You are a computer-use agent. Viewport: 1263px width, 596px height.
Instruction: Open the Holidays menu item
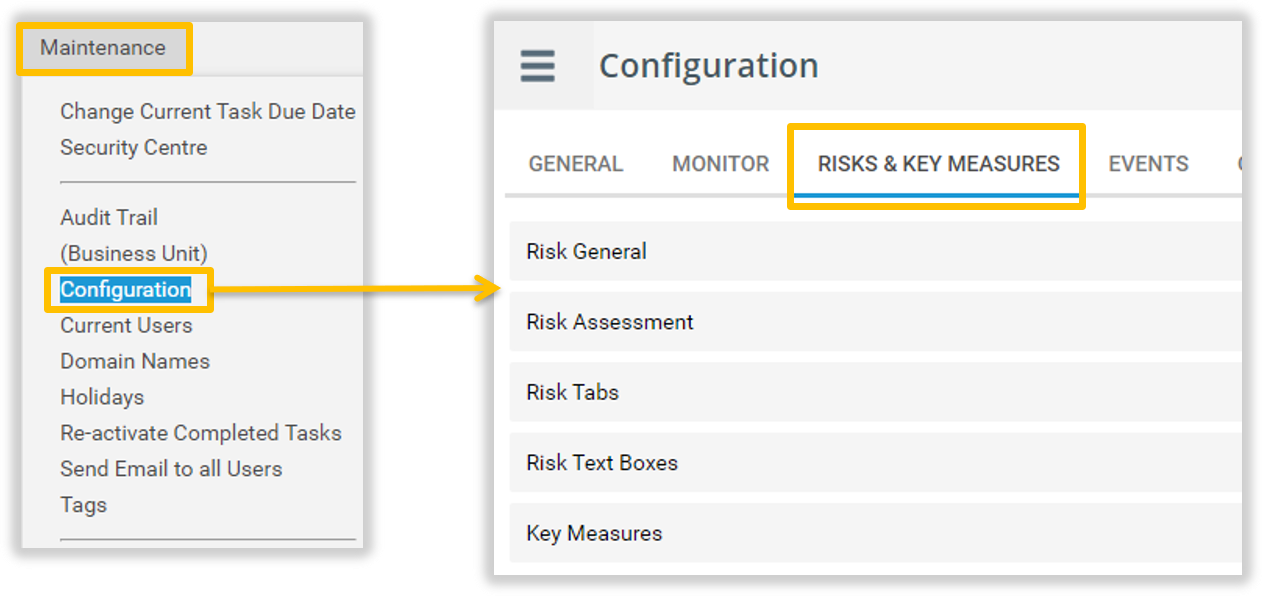(102, 398)
